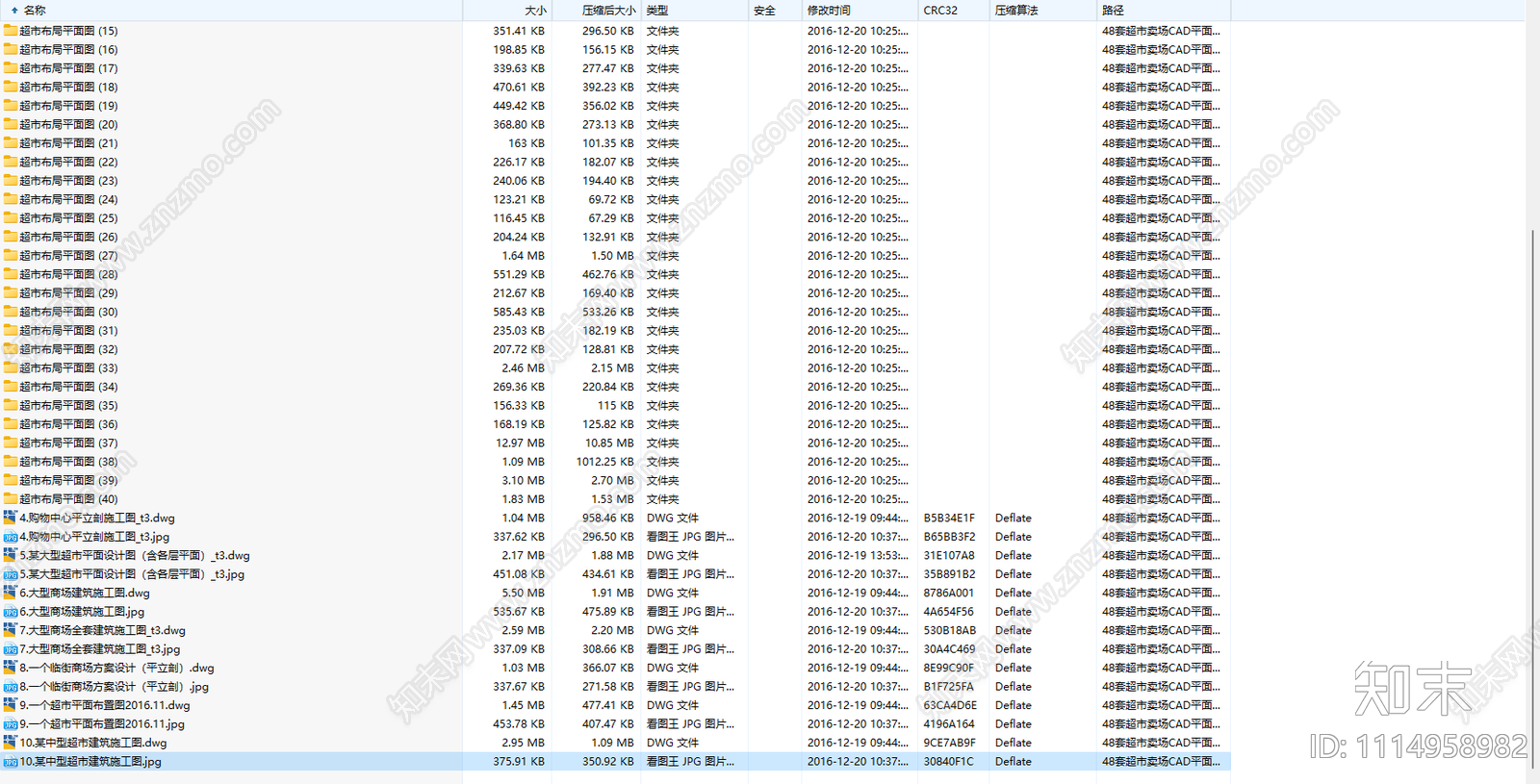1540x784 pixels.
Task: Click the folder icon of 超市布局平面图 (27)
Action: pyautogui.click(x=11, y=256)
